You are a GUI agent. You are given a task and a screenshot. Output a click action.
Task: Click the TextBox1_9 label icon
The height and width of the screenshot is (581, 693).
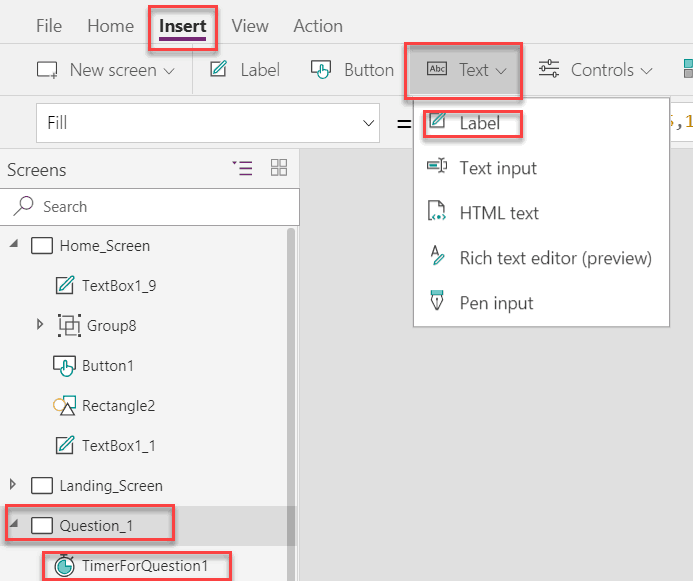point(65,285)
